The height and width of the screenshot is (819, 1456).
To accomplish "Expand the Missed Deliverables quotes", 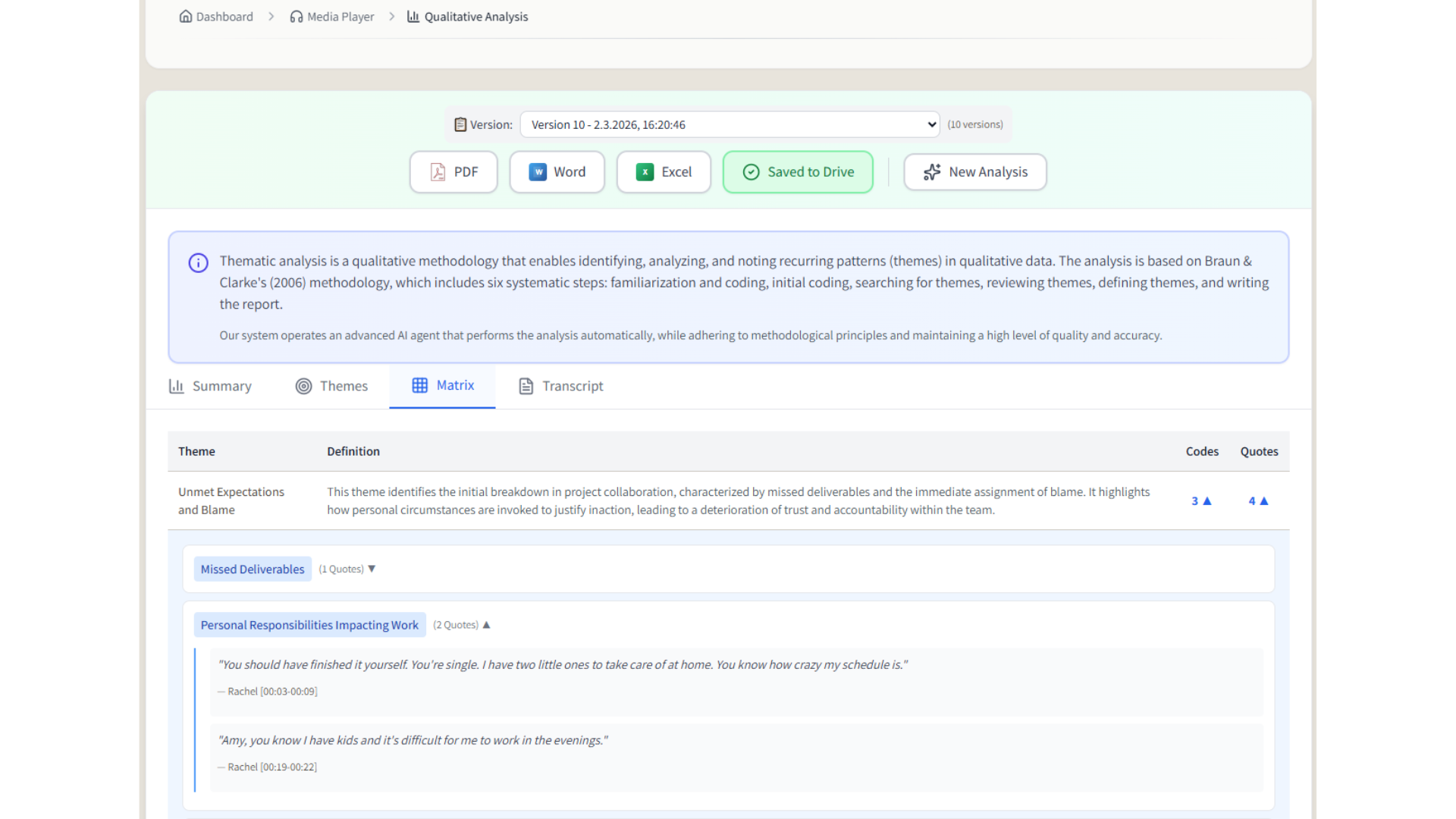I will [372, 568].
